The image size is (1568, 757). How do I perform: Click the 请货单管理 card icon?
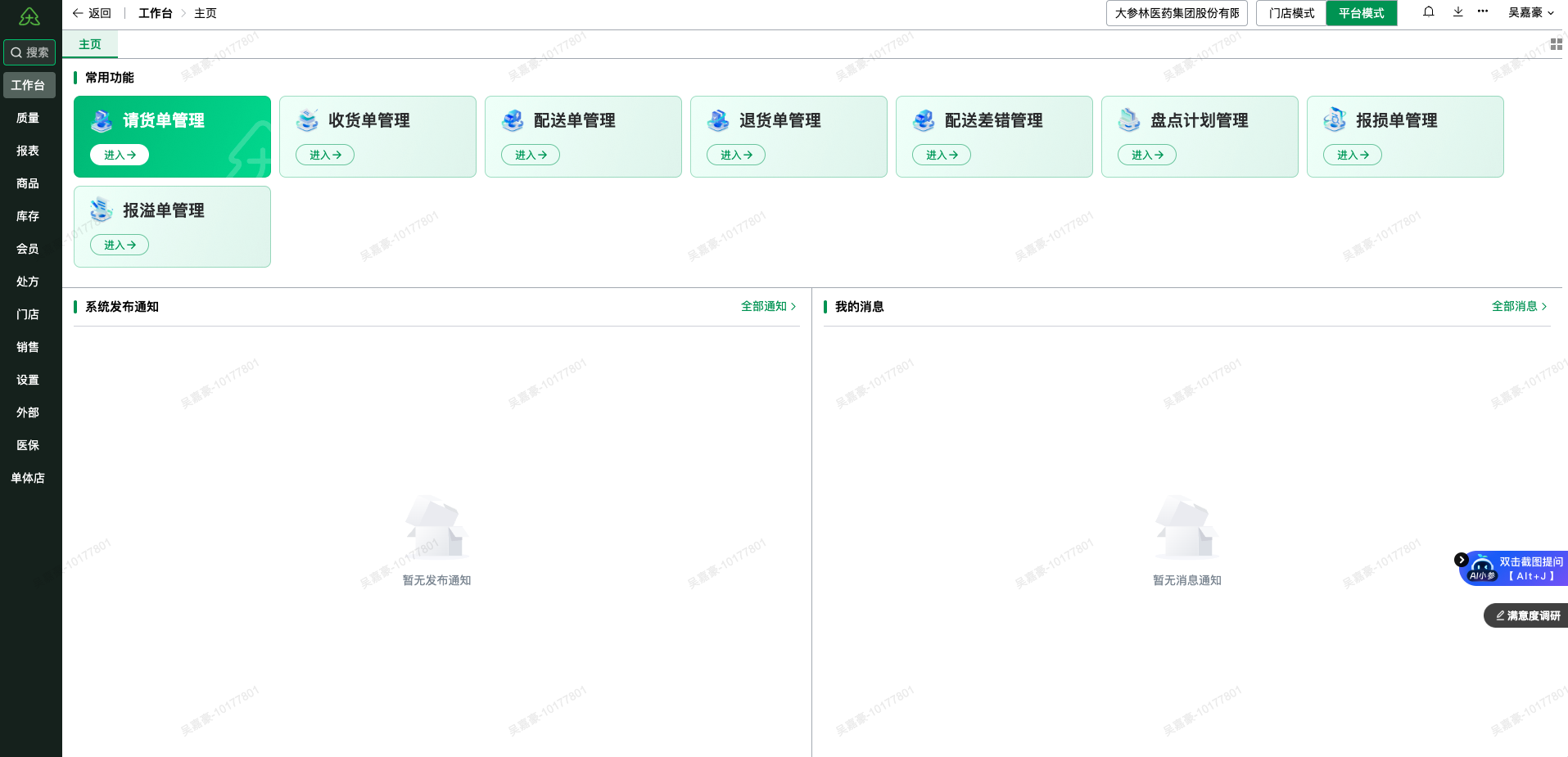coord(102,119)
